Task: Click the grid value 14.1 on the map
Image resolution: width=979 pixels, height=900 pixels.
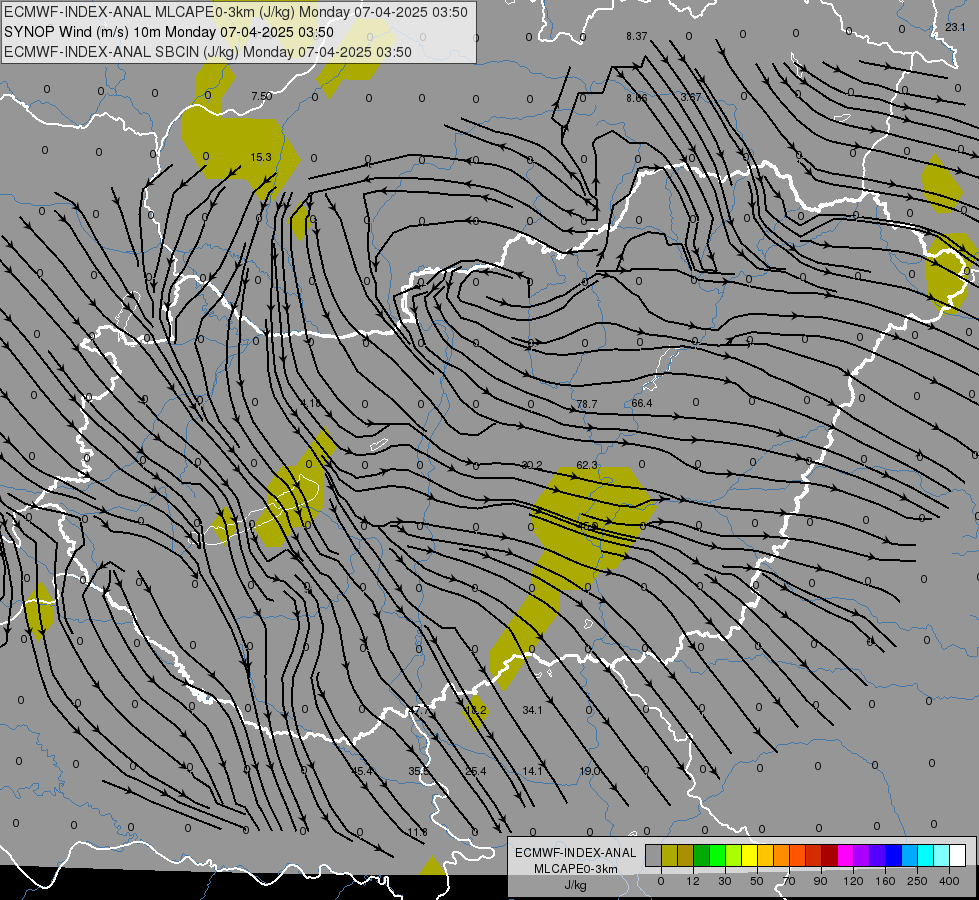Action: (x=533, y=771)
